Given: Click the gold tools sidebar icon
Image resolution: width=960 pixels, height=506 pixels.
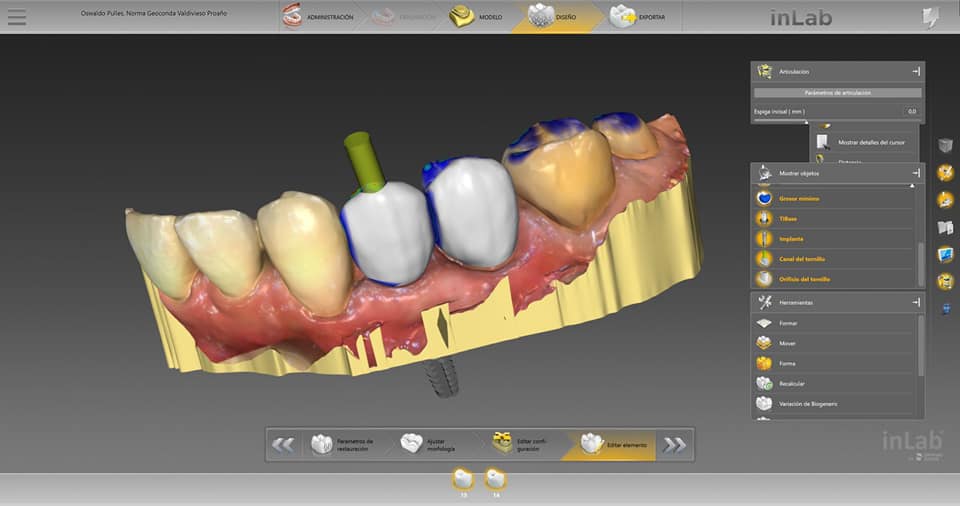Looking at the screenshot, I should point(946,173).
